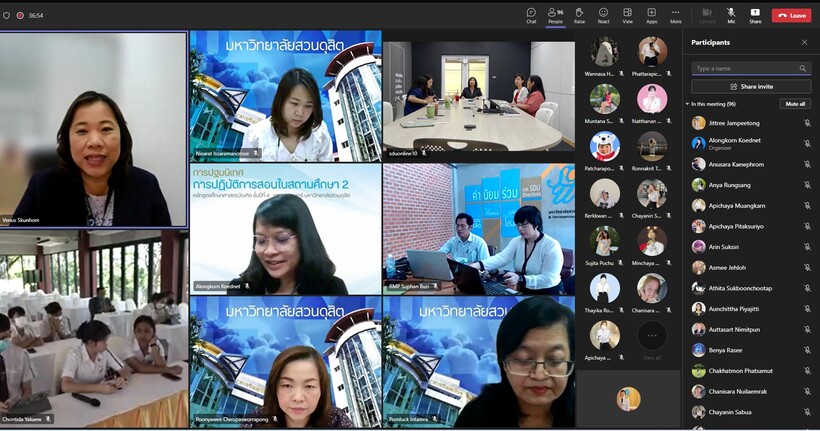This screenshot has height=431, width=820.
Task: Click the Share screen icon
Action: click(x=755, y=15)
